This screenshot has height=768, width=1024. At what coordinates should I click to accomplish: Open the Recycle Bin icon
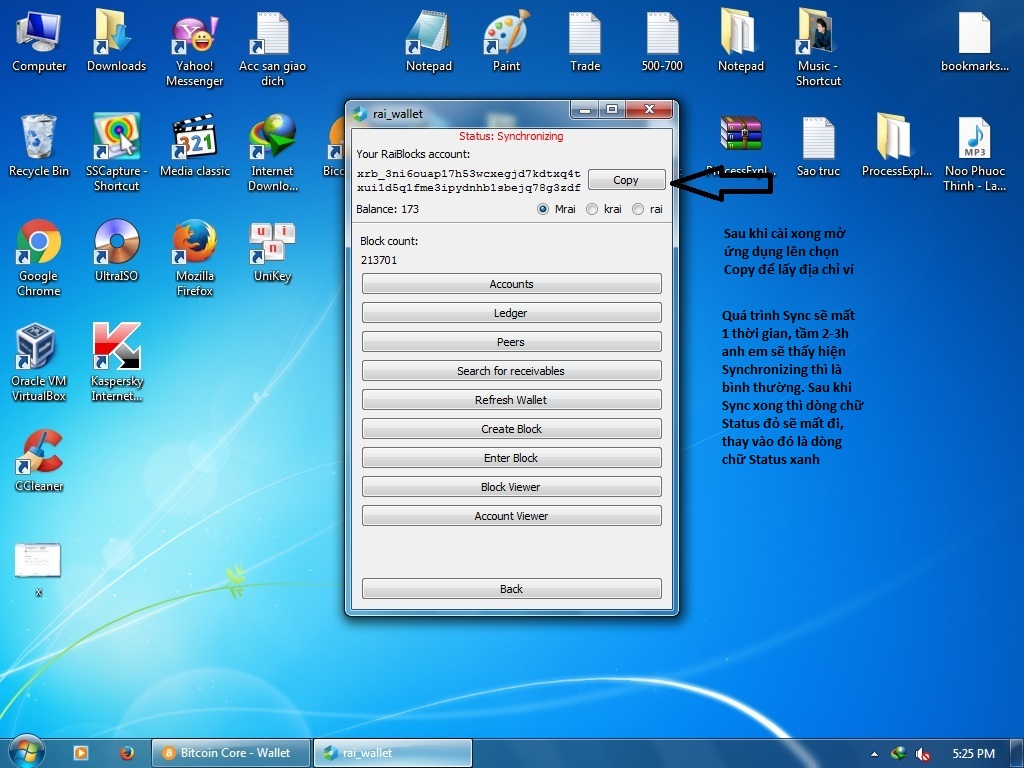click(x=38, y=138)
